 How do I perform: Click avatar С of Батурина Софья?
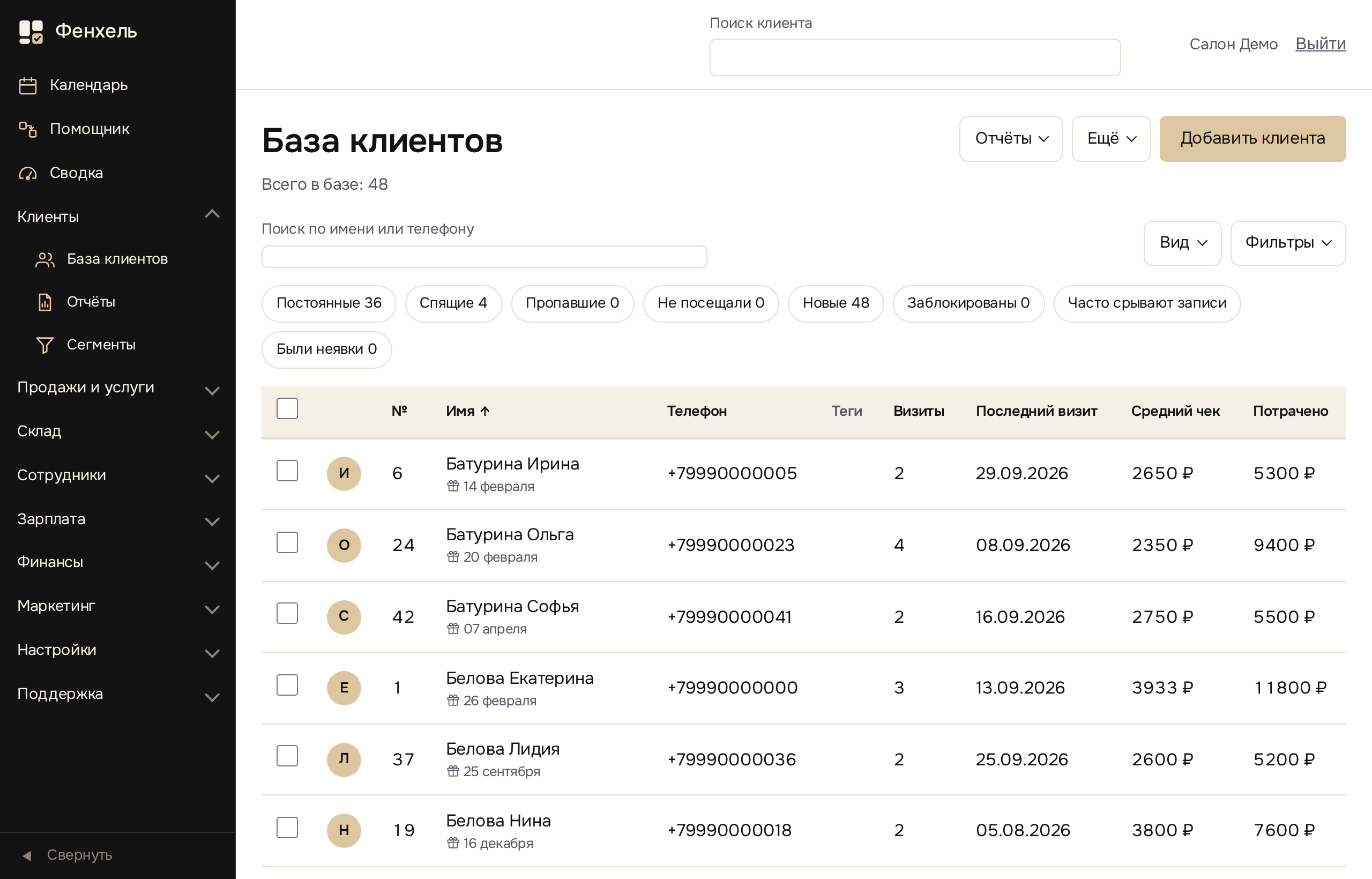[x=344, y=616]
